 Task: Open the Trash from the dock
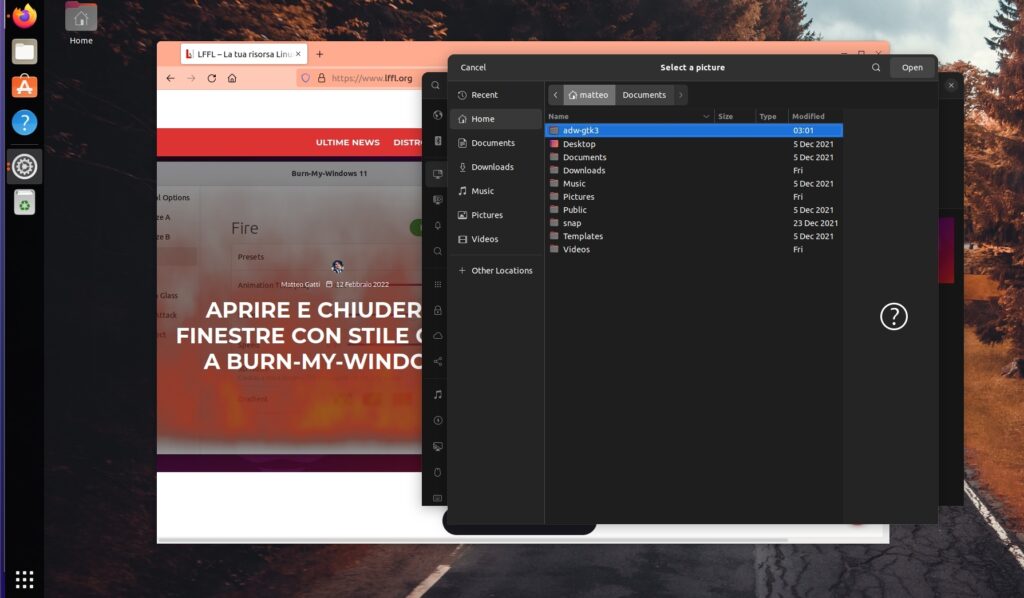tap(24, 202)
